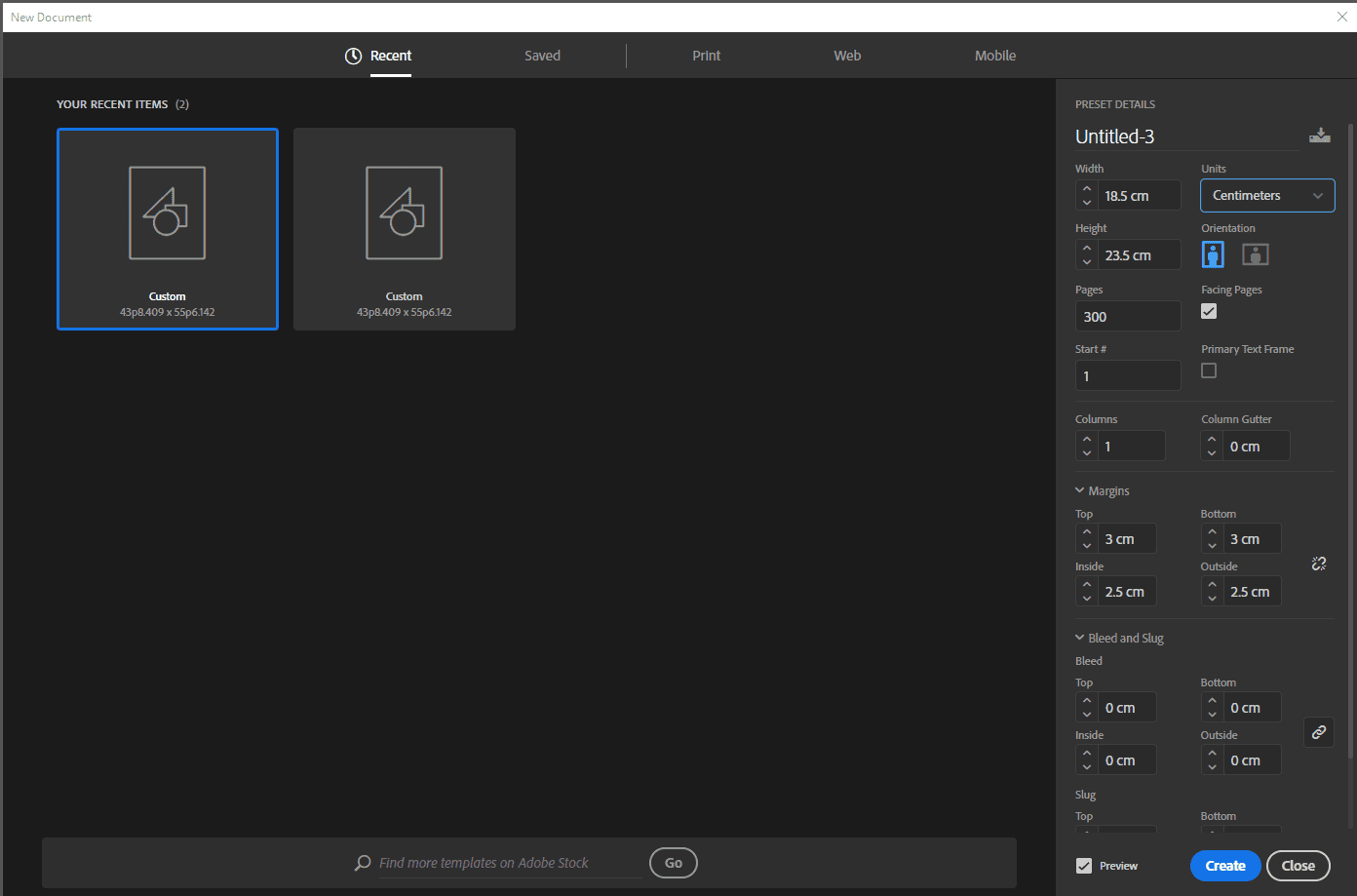This screenshot has width=1357, height=896.
Task: Decrease the Top margin with down arrow
Action: 1087,546
